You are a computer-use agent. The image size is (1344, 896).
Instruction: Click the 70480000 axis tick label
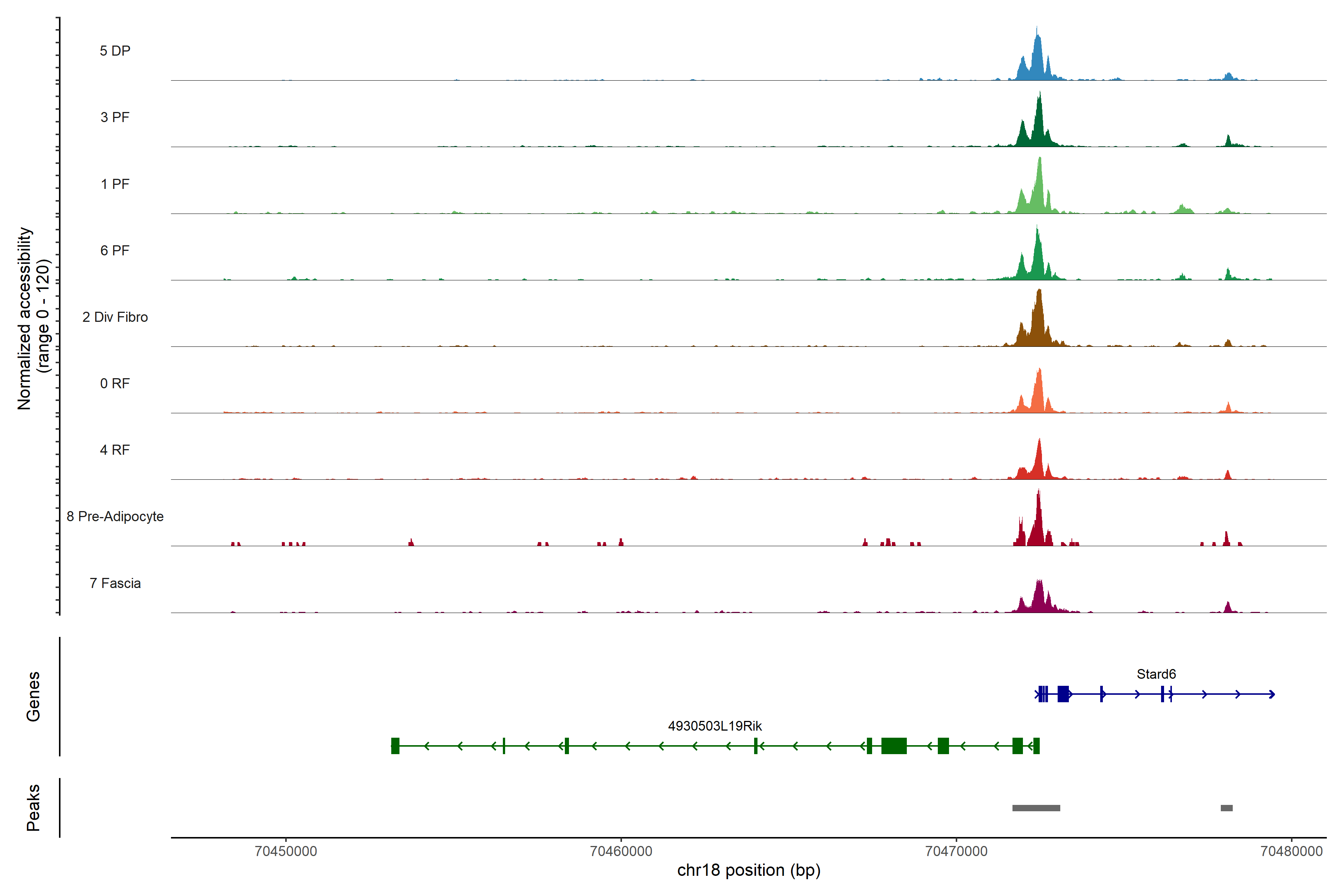[x=1291, y=851]
